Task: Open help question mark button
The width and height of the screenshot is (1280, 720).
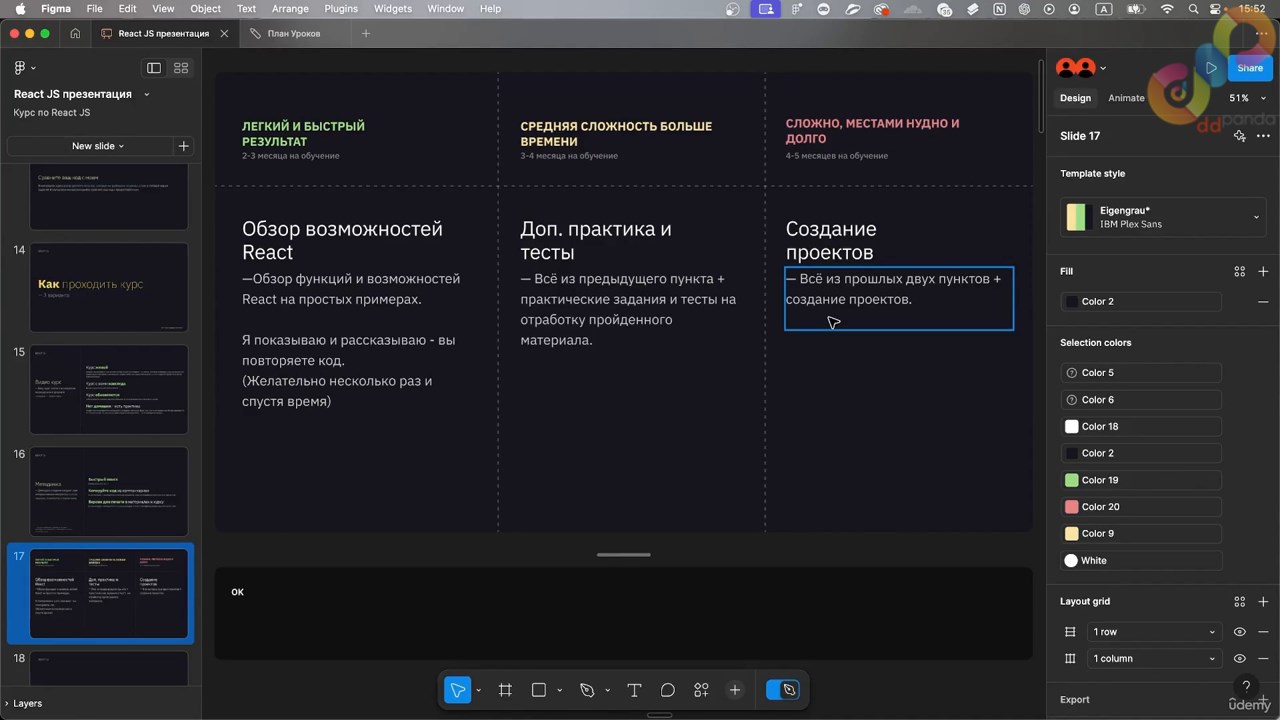Action: coord(1246,686)
